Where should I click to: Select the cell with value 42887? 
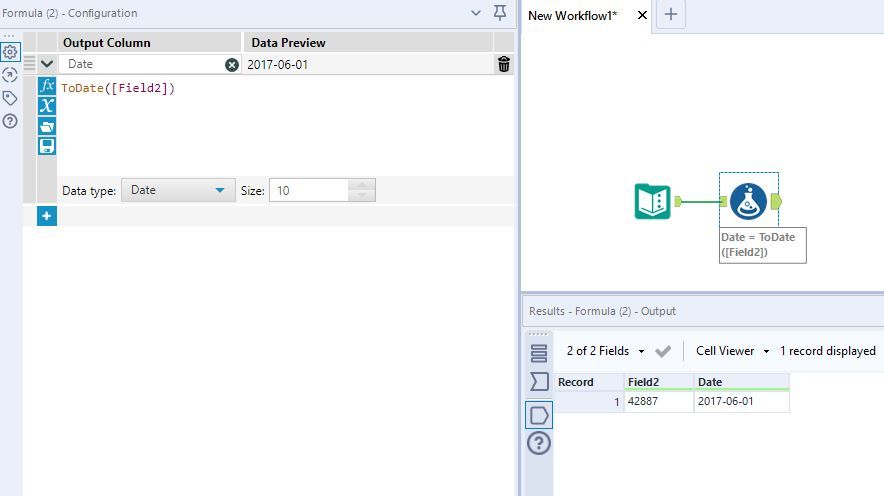pyautogui.click(x=658, y=401)
